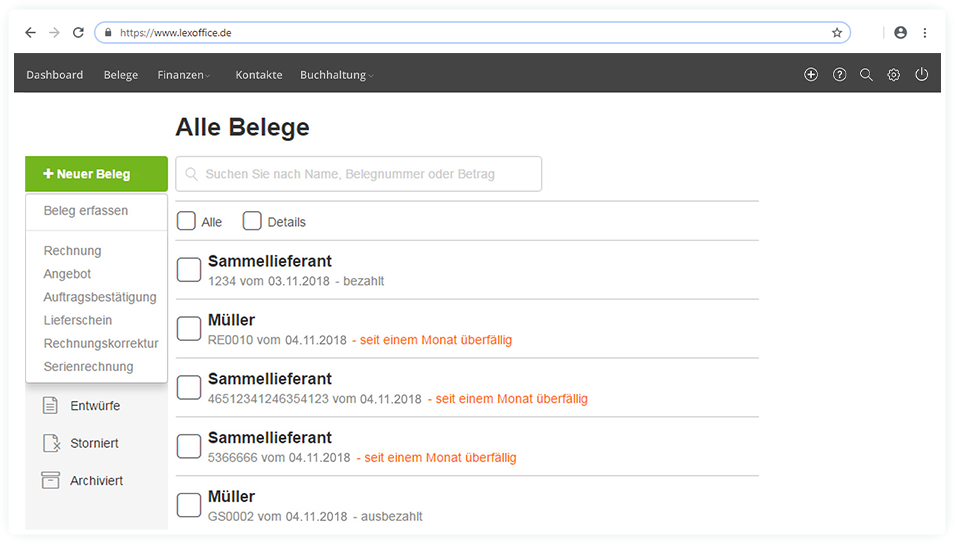Check the Müller RE0010 entry checkbox

point(189,329)
